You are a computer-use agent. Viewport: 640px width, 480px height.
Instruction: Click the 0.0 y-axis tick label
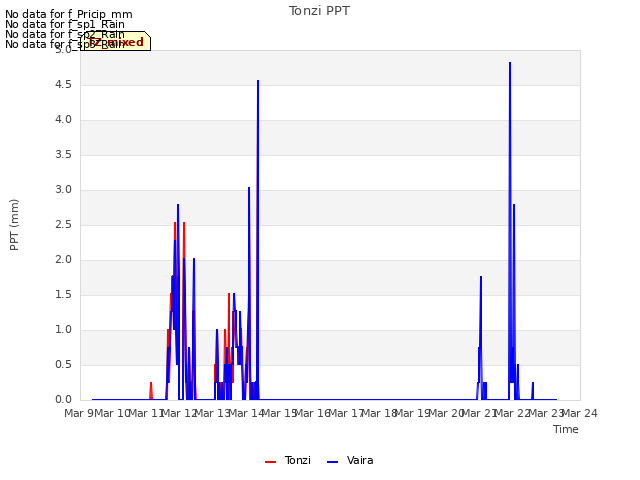pos(63,400)
